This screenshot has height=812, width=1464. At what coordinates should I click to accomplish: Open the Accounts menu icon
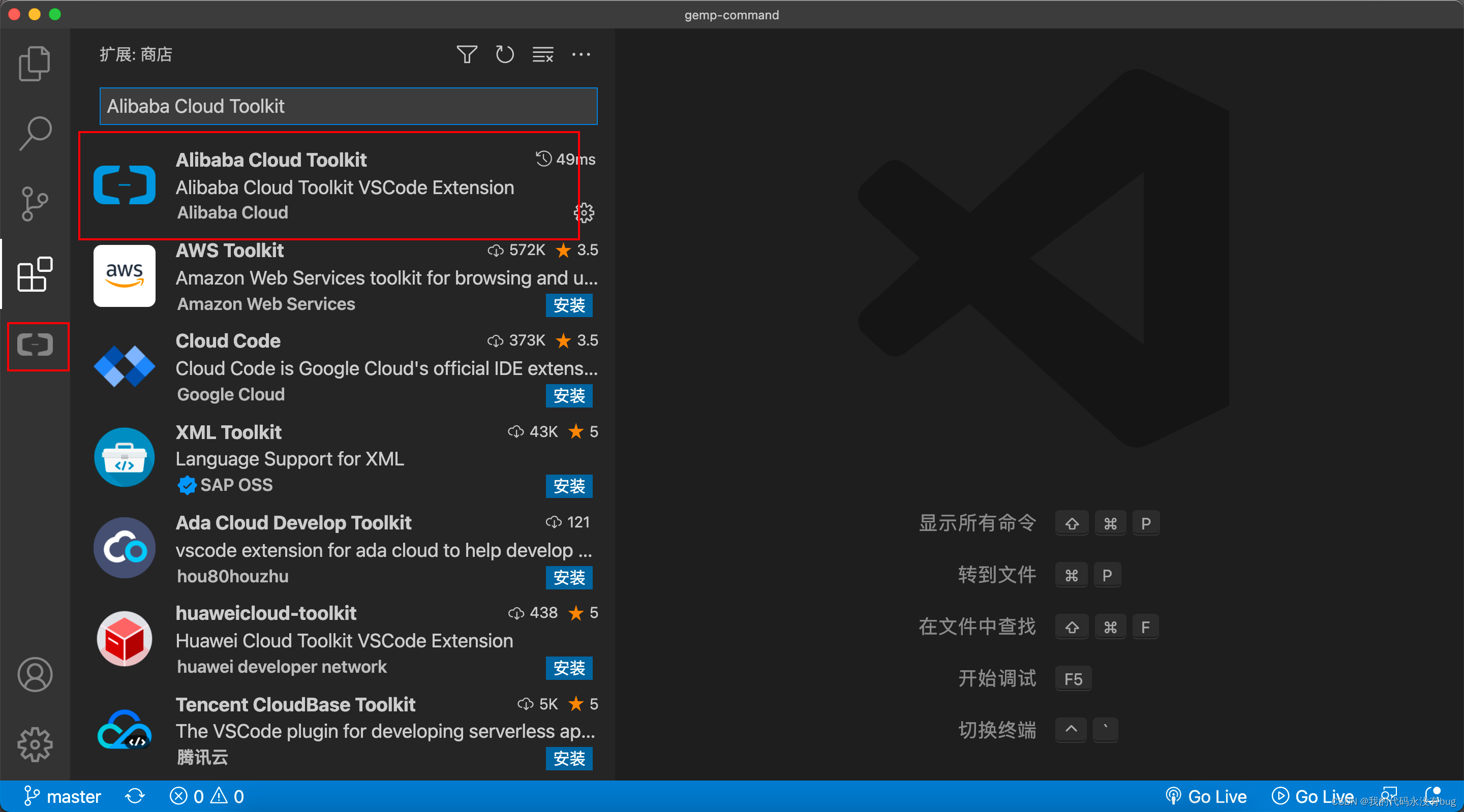point(35,674)
